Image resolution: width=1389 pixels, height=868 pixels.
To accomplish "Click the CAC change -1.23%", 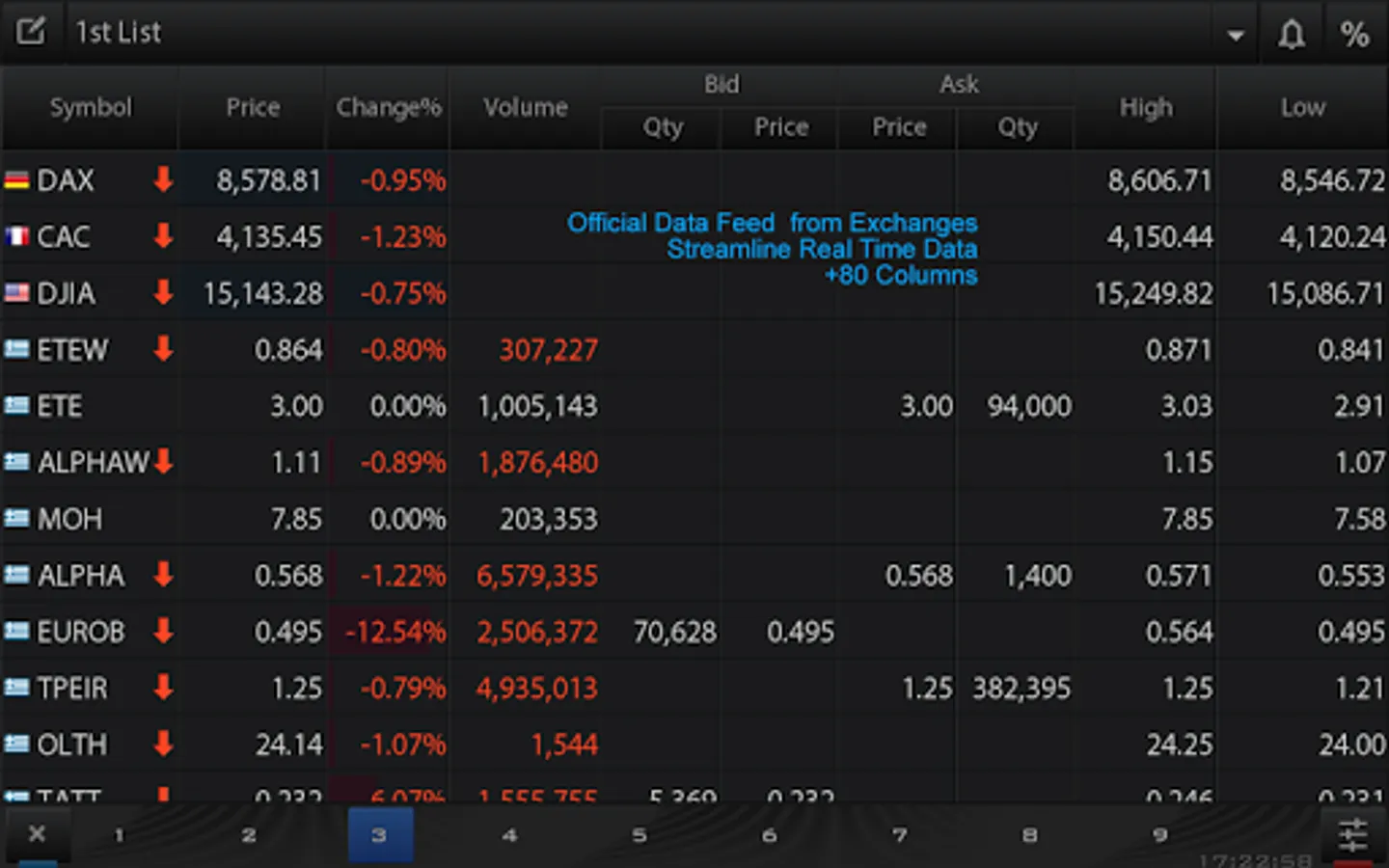I will pos(403,237).
